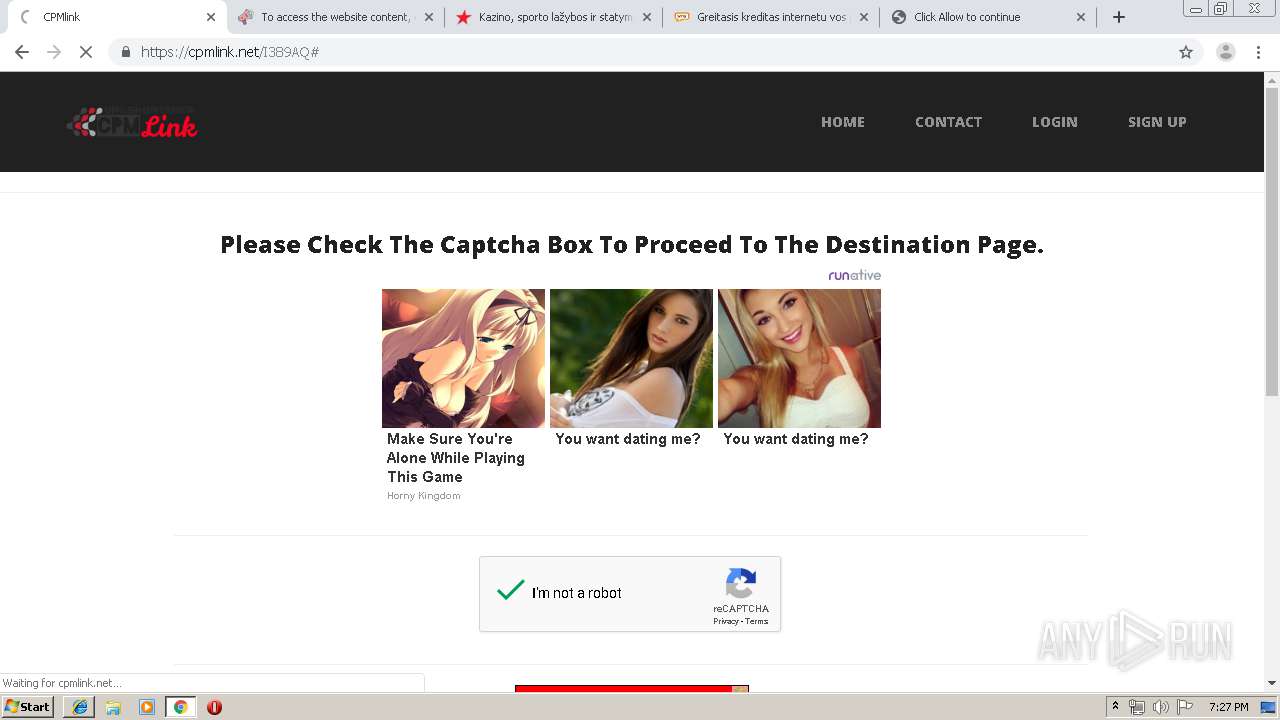Click the 7:27 PM taskbar clock
1280x720 pixels.
[x=1228, y=707]
